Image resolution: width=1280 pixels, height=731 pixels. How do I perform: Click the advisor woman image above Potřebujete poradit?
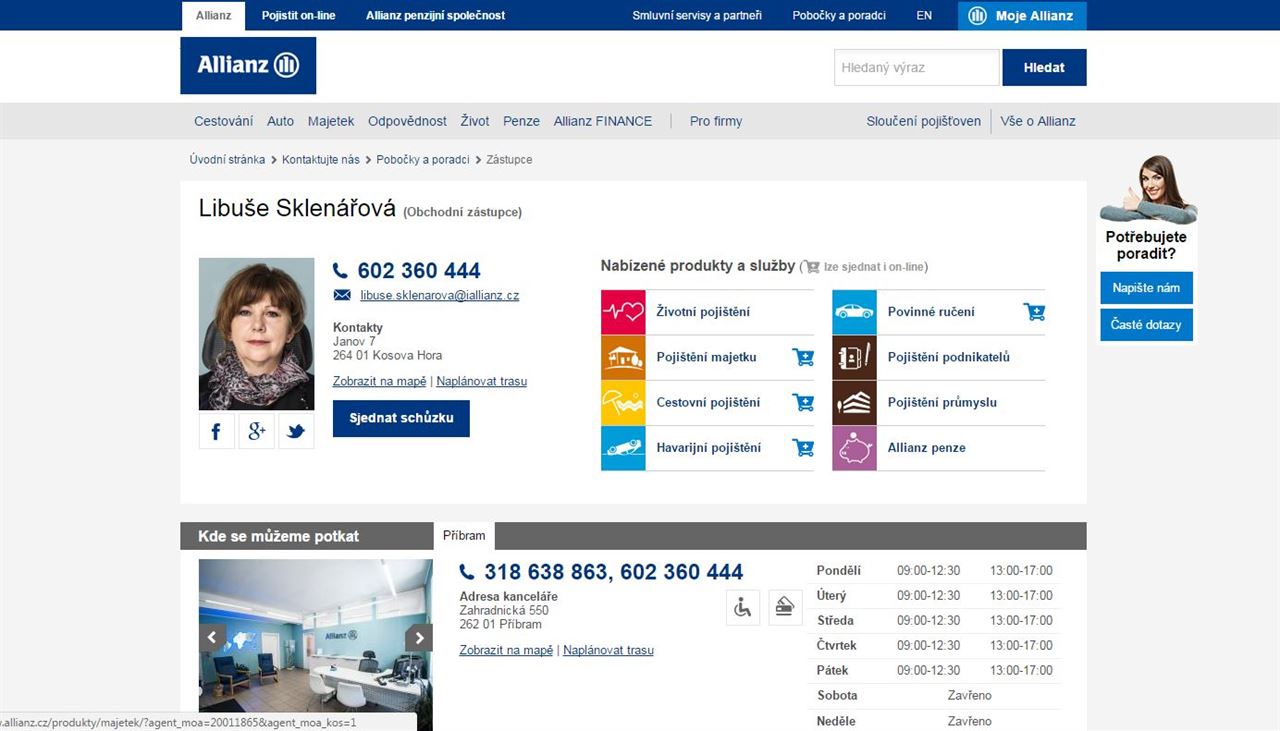tap(1148, 190)
